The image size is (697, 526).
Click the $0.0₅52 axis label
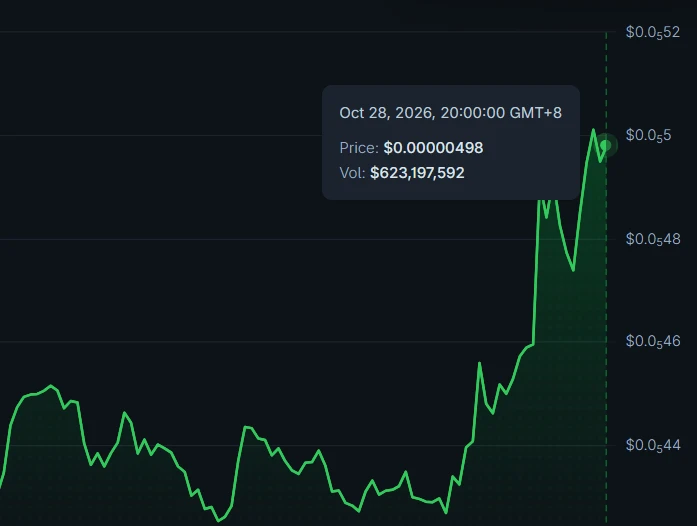653,32
